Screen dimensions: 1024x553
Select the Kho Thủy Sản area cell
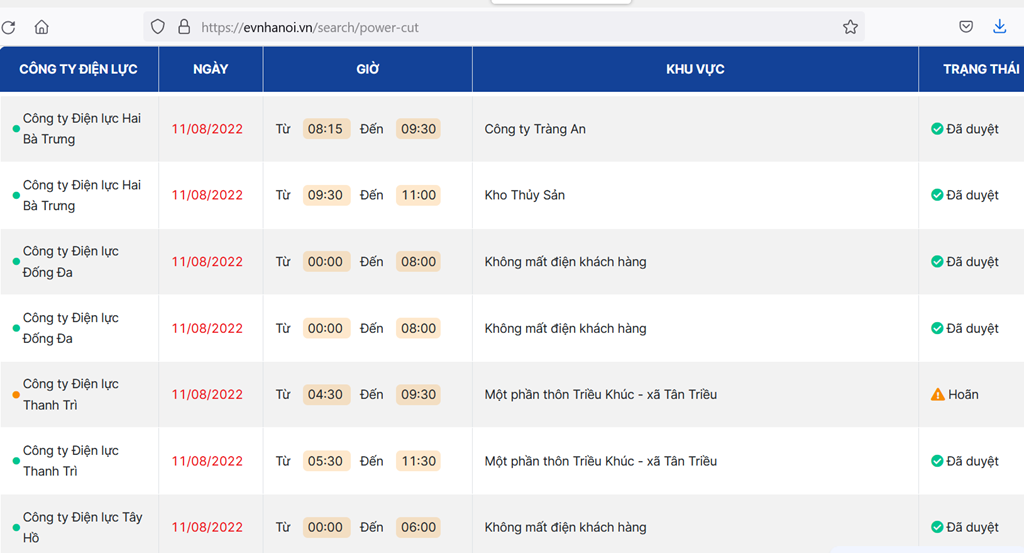pos(695,195)
